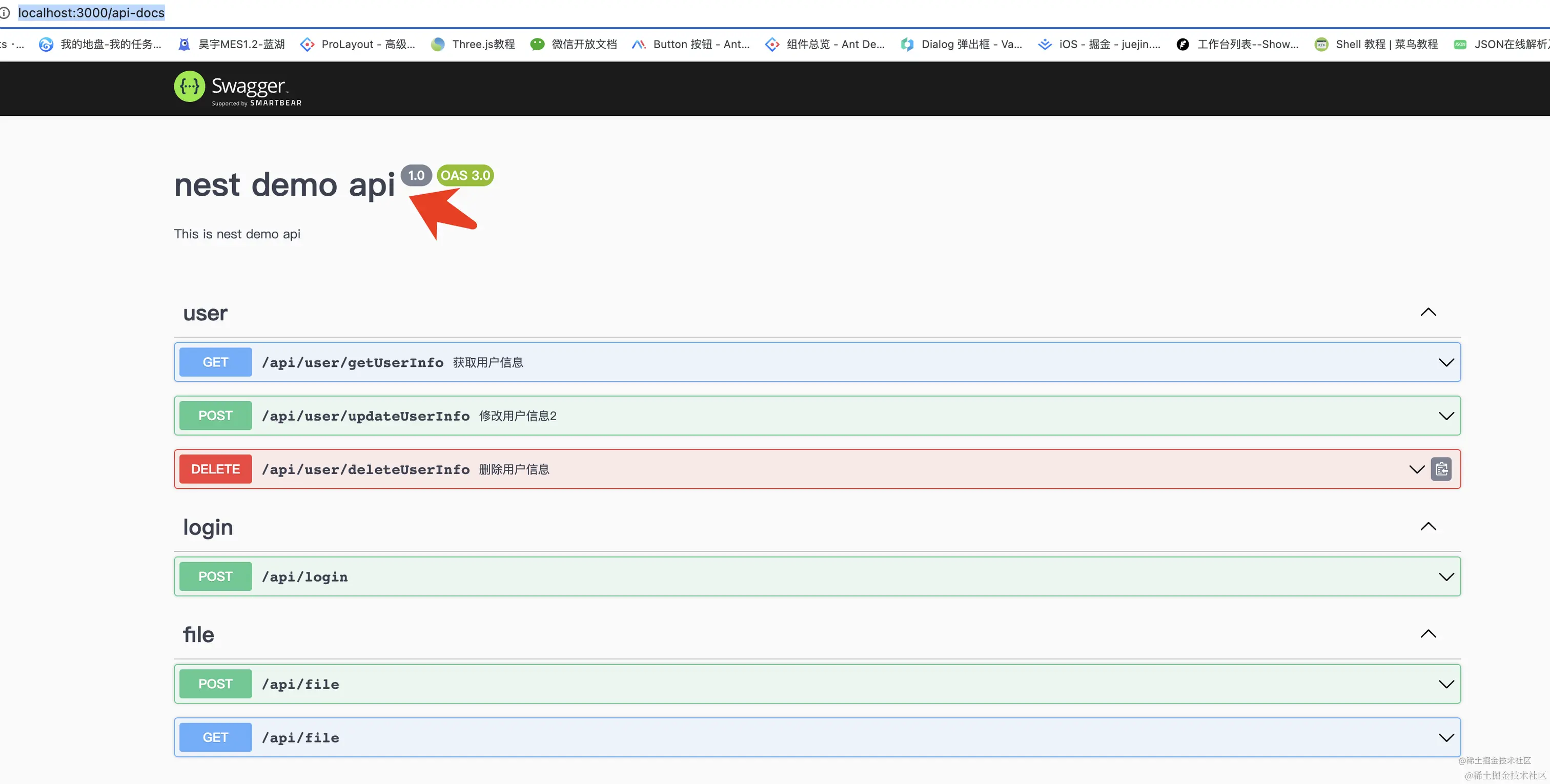Collapse the login section
Screen dimensions: 1550x784
1429,526
